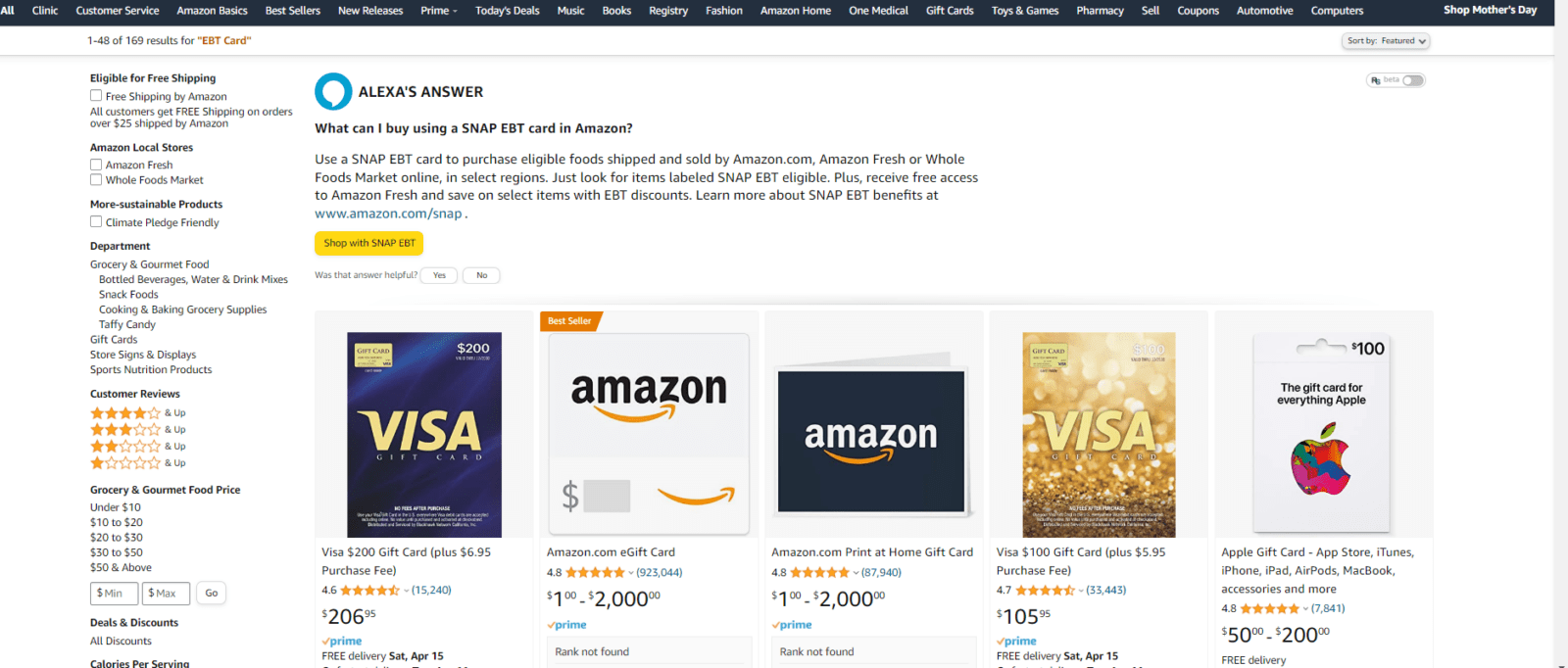The image size is (1568, 668).
Task: Click the Alexa's Answer logo icon
Action: (333, 91)
